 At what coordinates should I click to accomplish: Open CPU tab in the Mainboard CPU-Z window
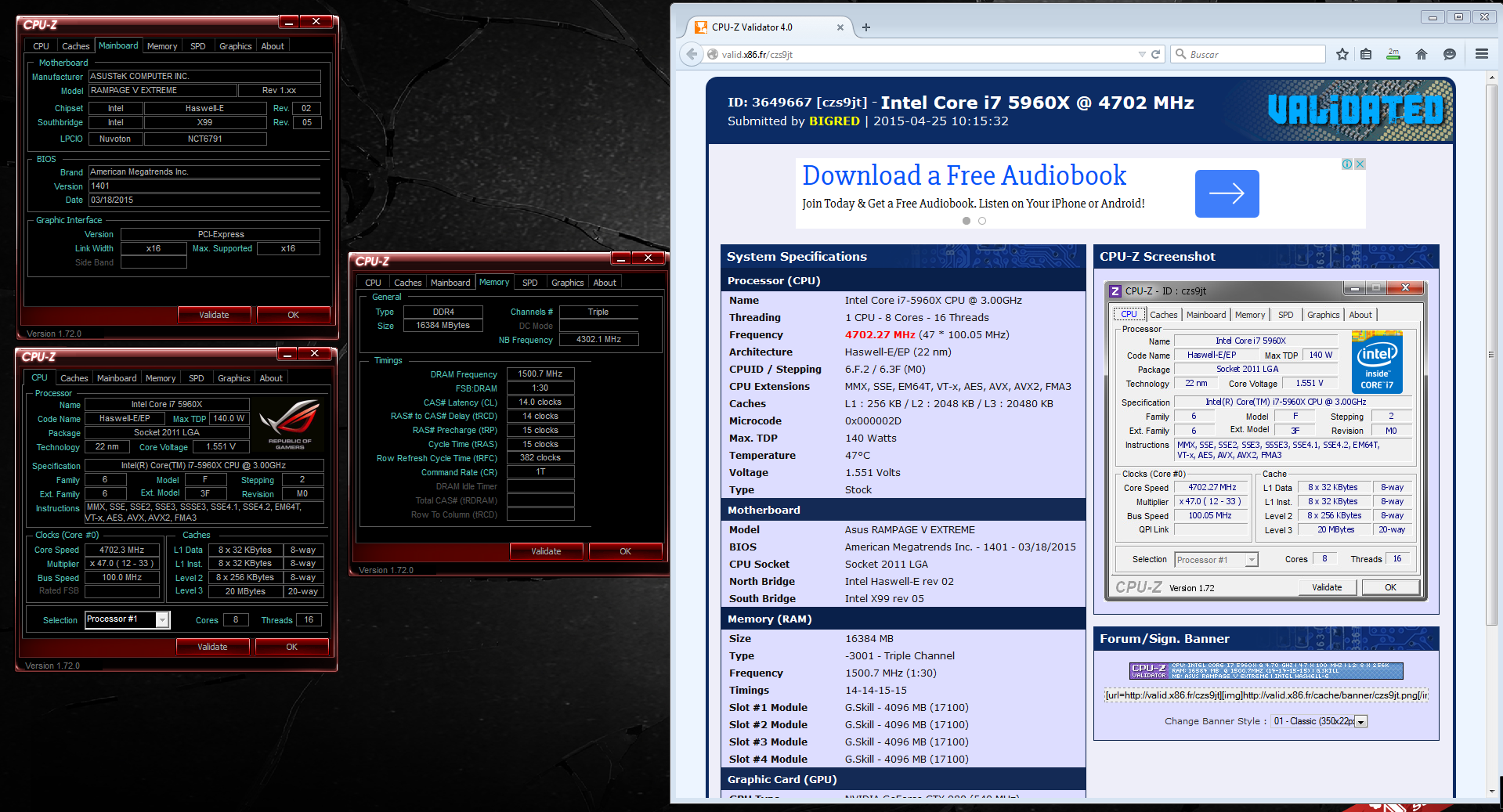pos(41,46)
